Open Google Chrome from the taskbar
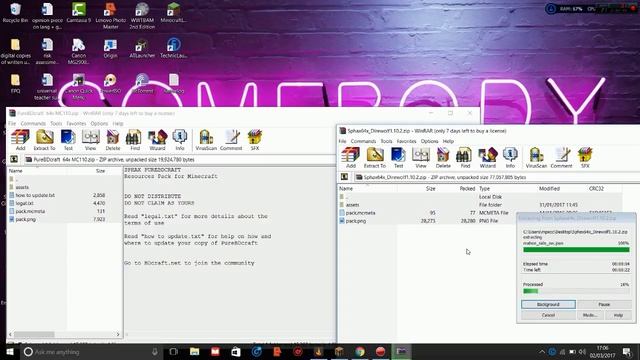 (x=360, y=351)
